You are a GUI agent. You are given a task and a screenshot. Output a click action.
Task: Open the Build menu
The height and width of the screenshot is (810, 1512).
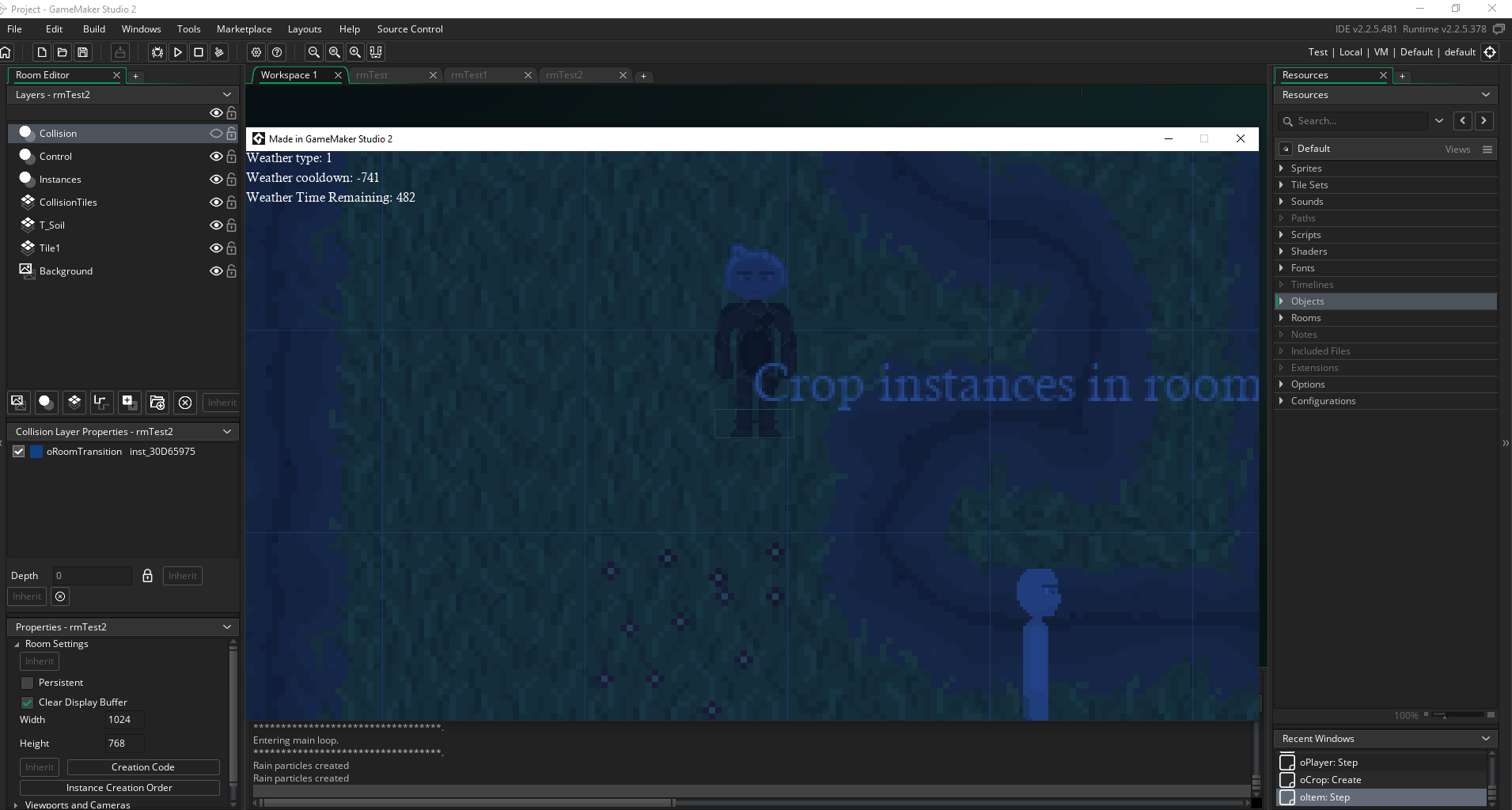click(x=93, y=29)
